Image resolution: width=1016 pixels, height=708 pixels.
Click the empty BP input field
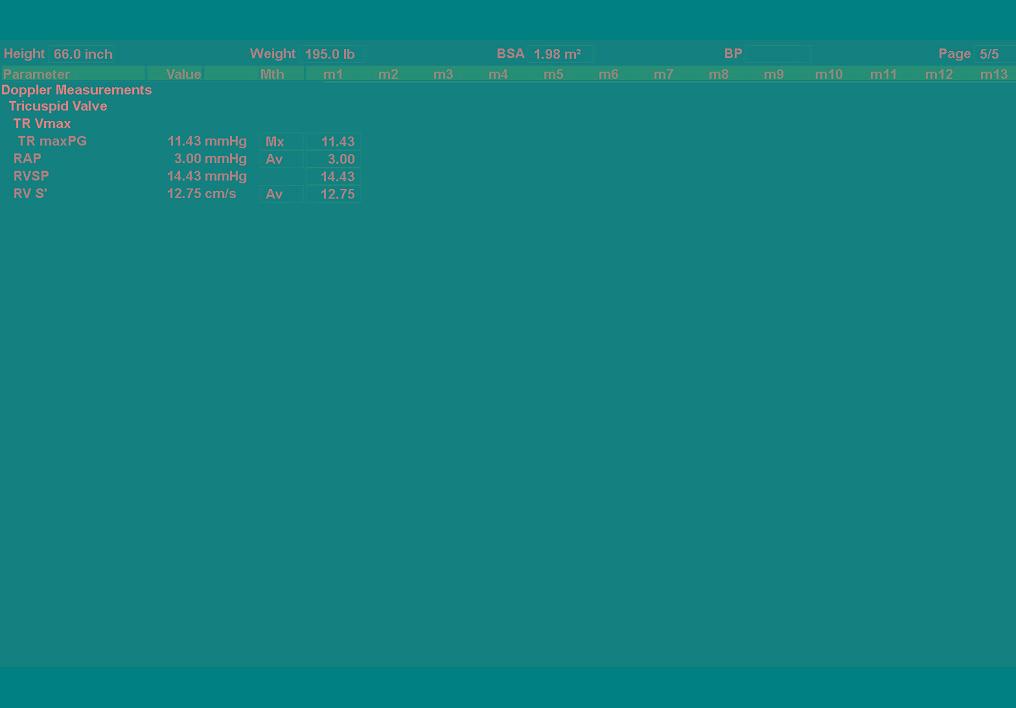click(777, 54)
